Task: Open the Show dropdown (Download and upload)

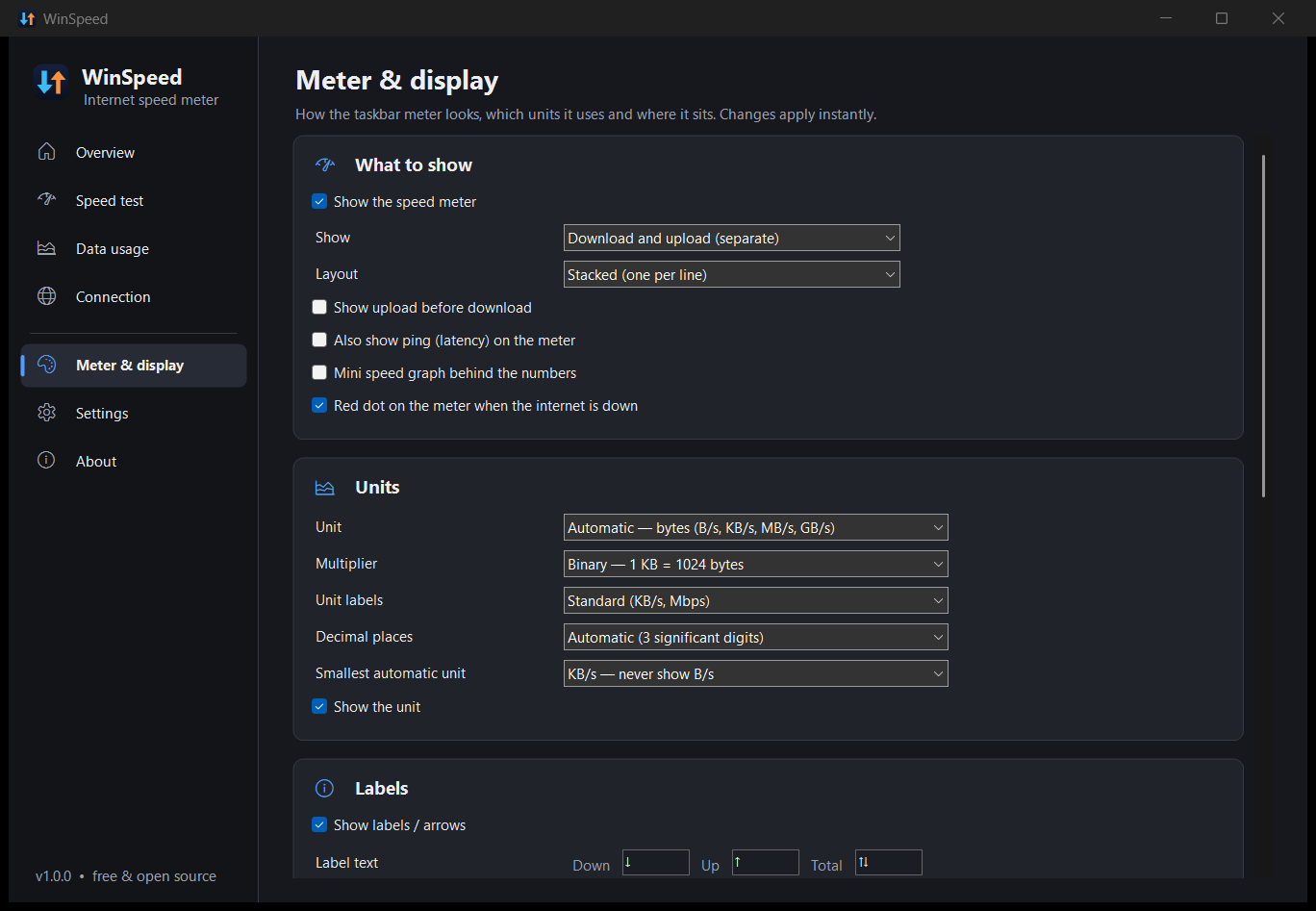Action: coord(731,238)
